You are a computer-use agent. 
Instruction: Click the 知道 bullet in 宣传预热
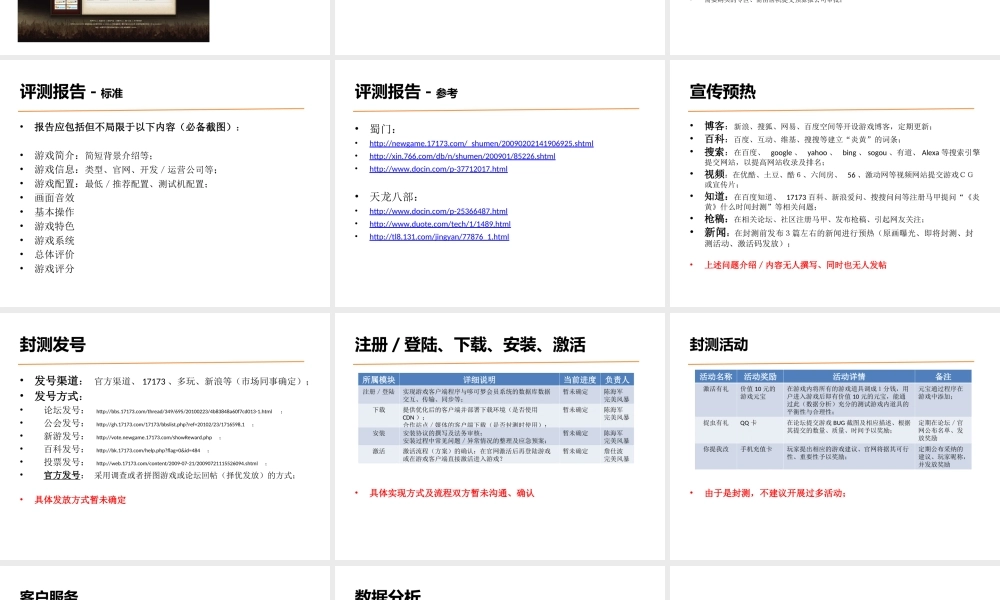click(842, 201)
